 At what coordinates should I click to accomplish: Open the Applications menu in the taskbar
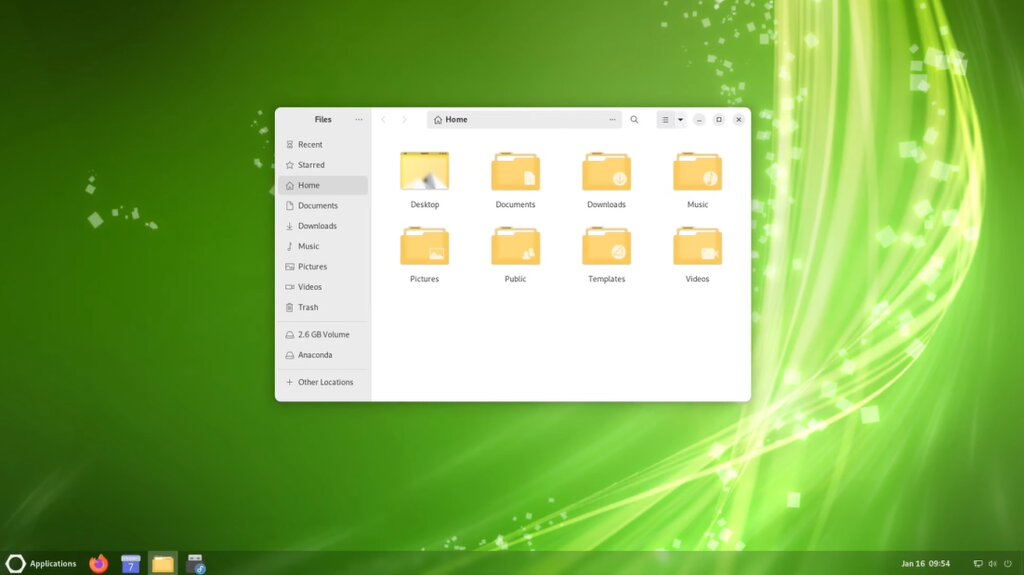coord(41,563)
